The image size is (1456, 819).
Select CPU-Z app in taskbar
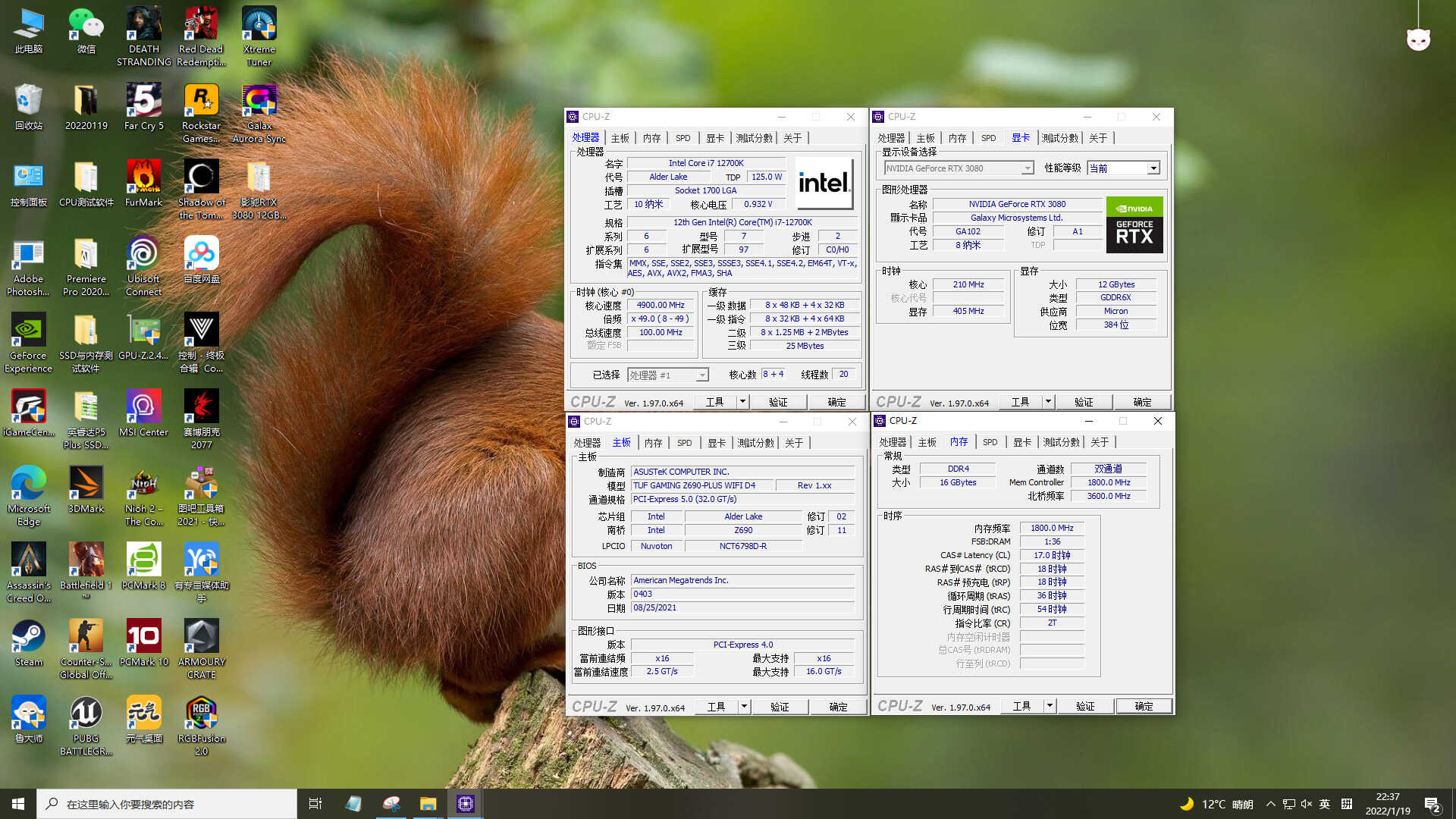[x=466, y=804]
